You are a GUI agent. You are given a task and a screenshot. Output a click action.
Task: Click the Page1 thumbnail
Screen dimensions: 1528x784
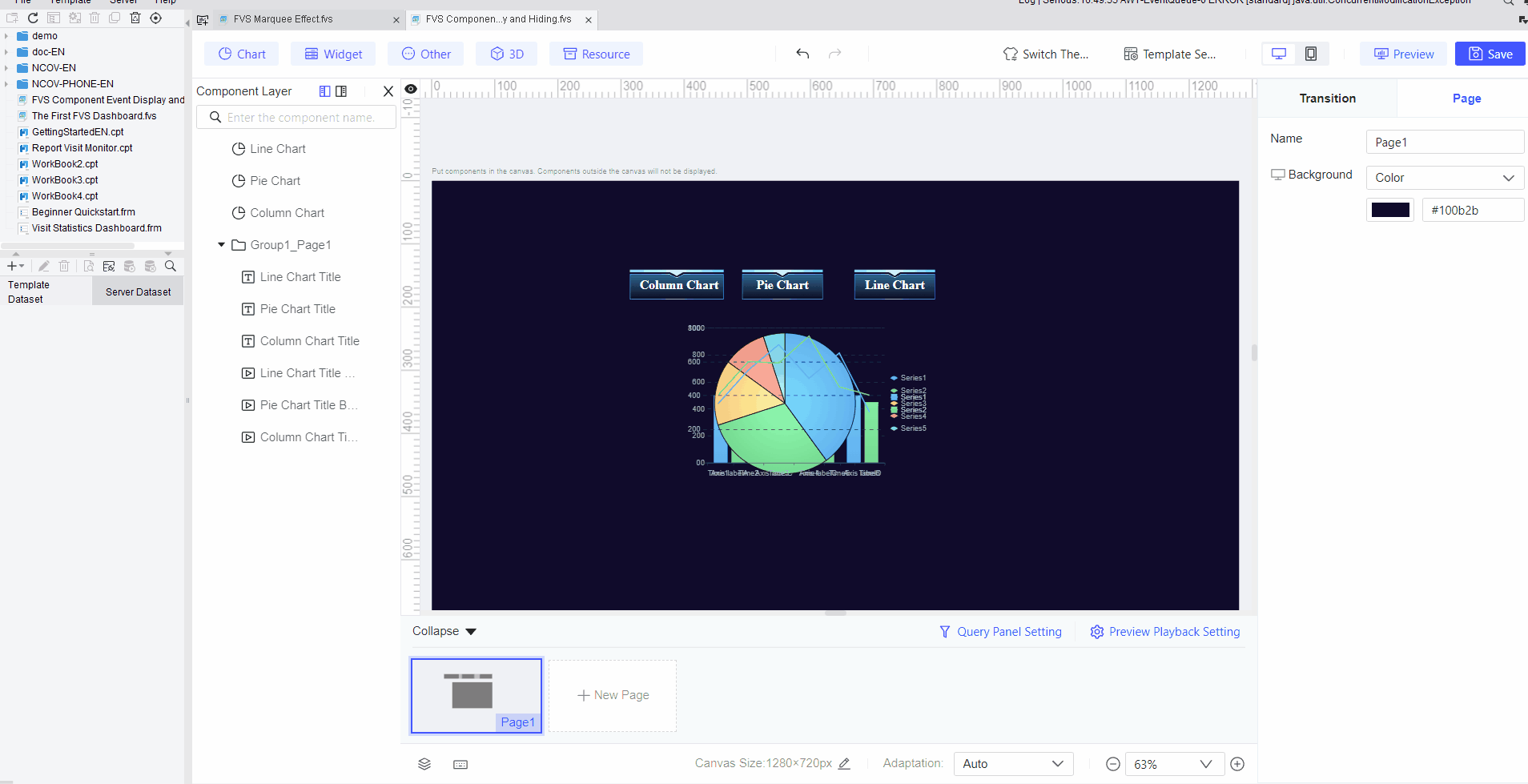click(x=476, y=696)
